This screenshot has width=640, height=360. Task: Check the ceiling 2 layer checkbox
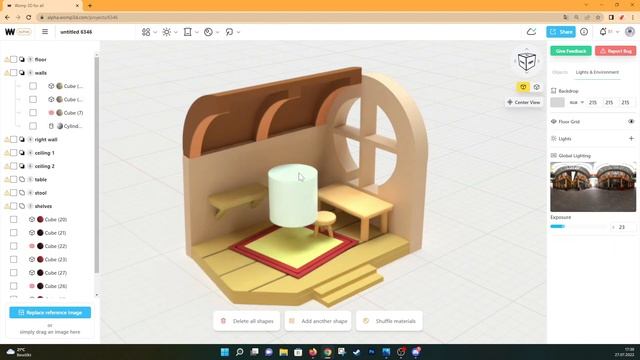pos(13,166)
